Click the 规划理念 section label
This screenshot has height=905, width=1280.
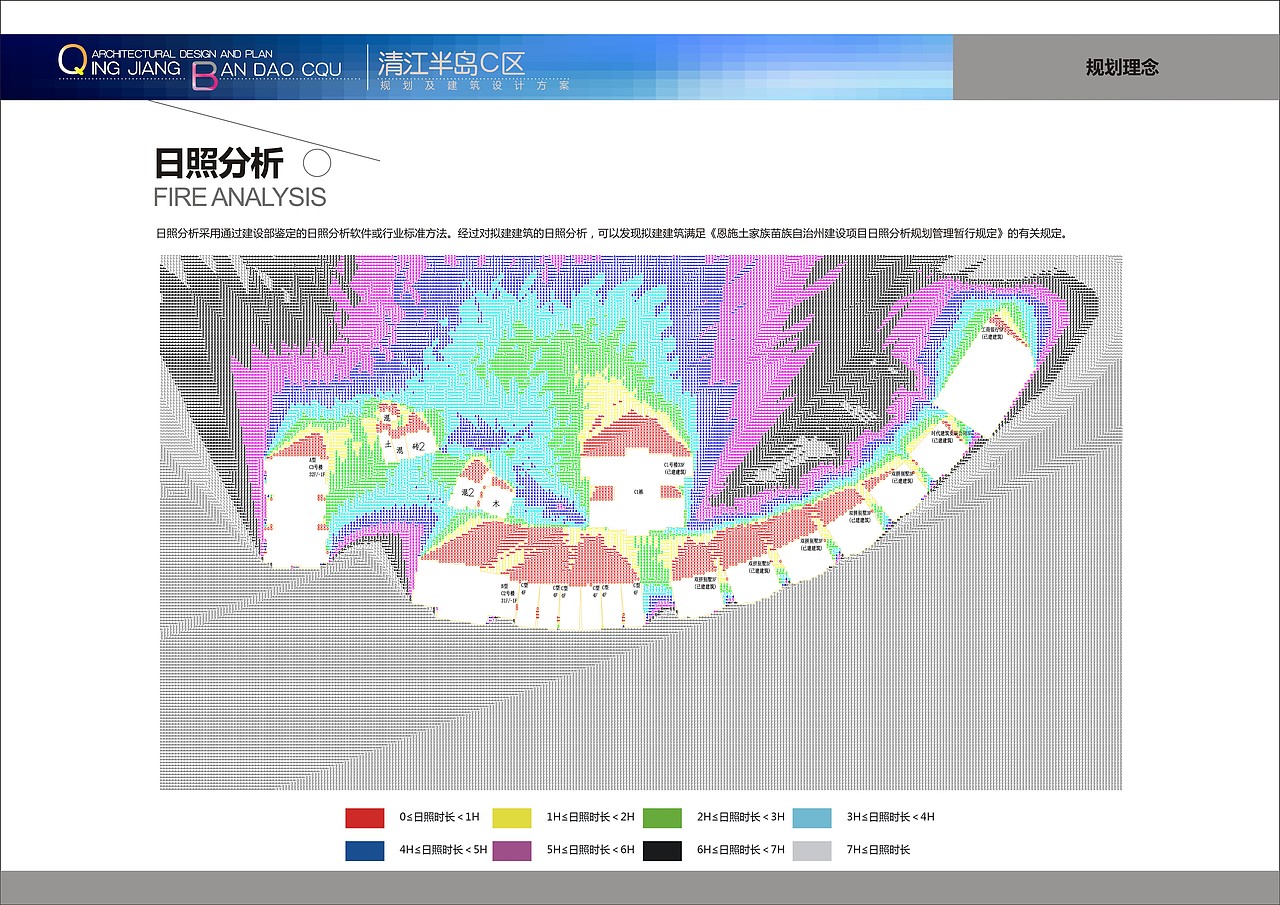(1122, 68)
